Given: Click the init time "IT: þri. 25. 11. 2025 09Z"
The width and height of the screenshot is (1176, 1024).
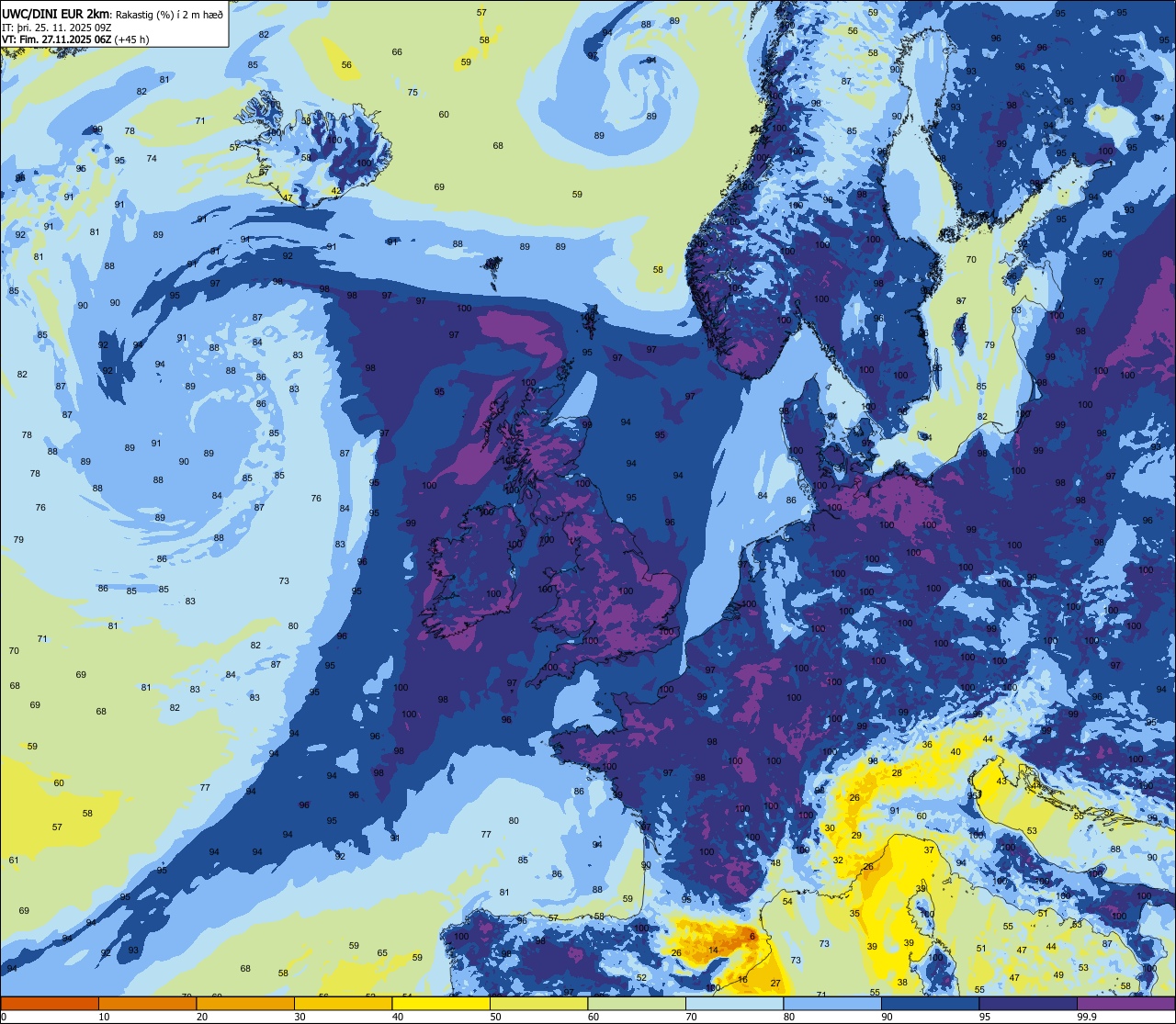Looking at the screenshot, I should [x=57, y=27].
